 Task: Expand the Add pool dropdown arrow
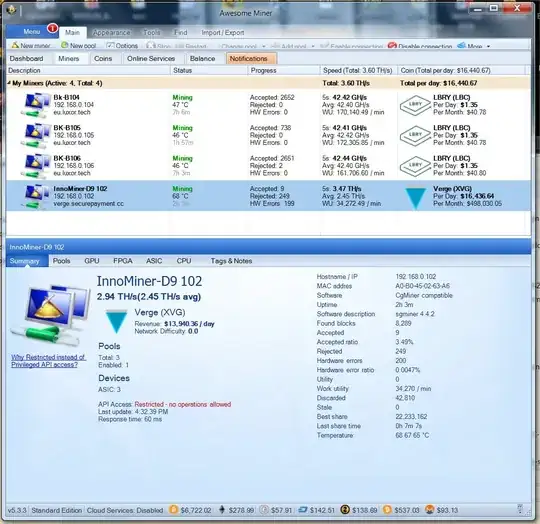pos(313,46)
